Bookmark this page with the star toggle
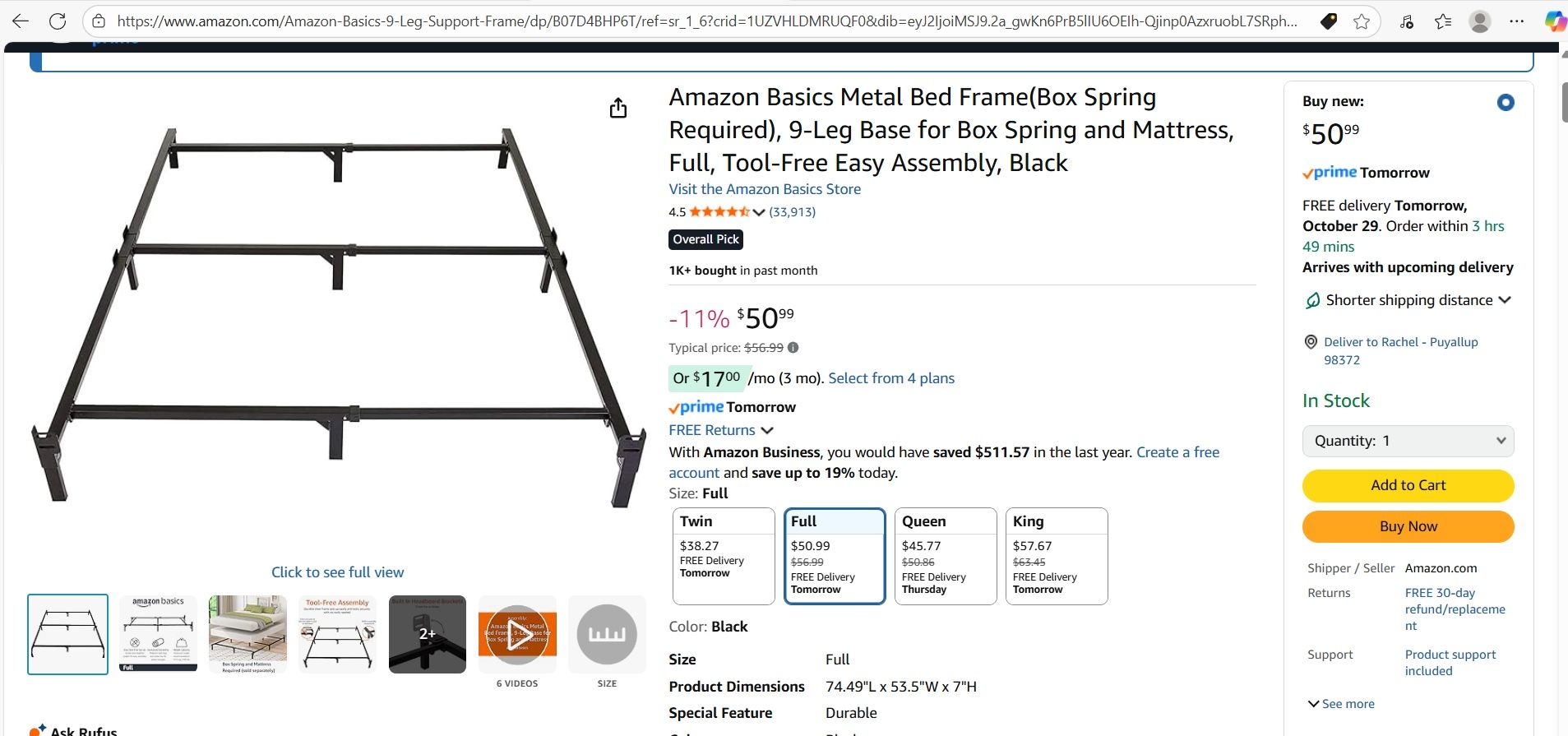 (1362, 21)
